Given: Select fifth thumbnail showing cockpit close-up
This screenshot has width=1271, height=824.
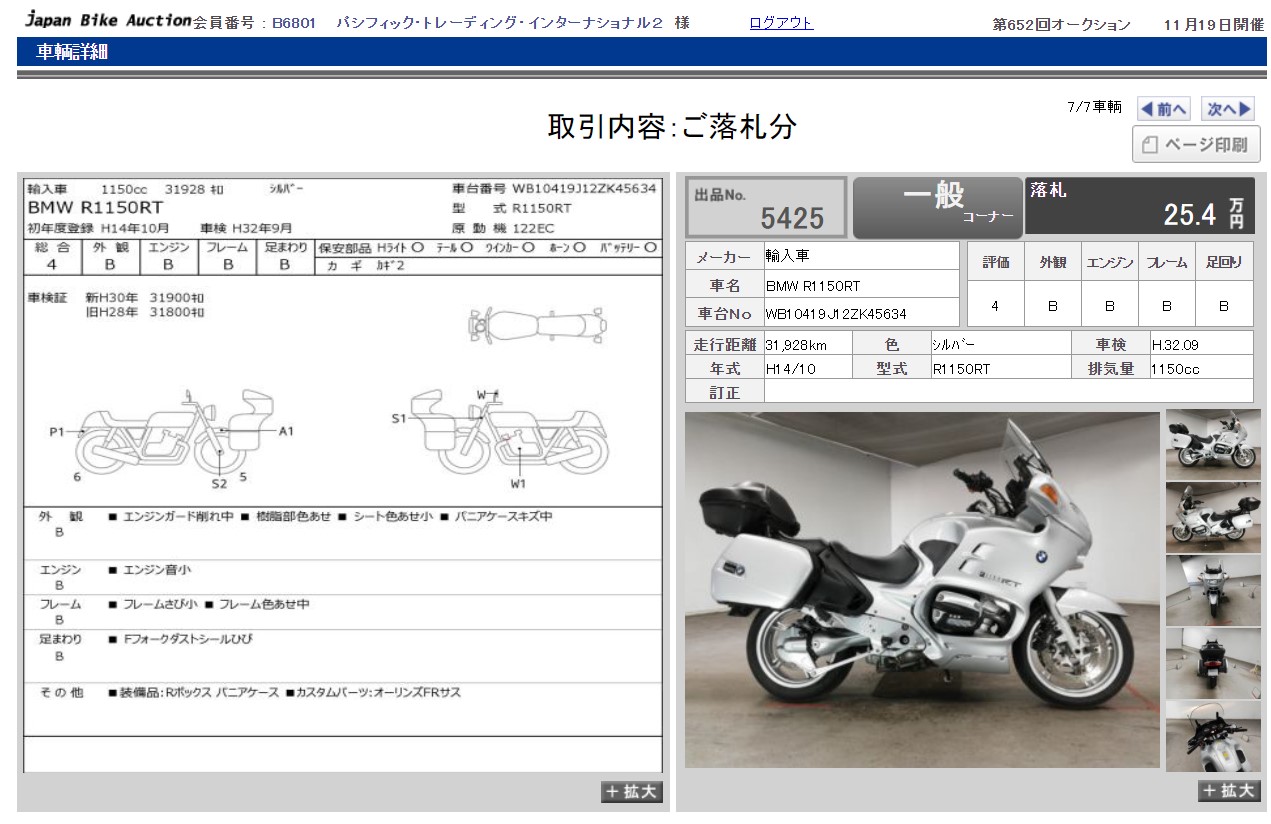Looking at the screenshot, I should pos(1213,736).
